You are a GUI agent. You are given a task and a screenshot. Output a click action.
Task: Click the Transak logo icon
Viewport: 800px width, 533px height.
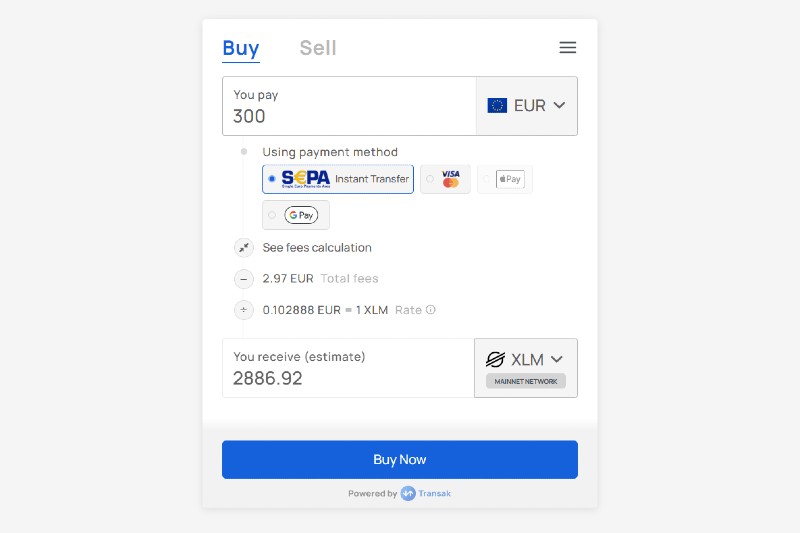point(408,493)
